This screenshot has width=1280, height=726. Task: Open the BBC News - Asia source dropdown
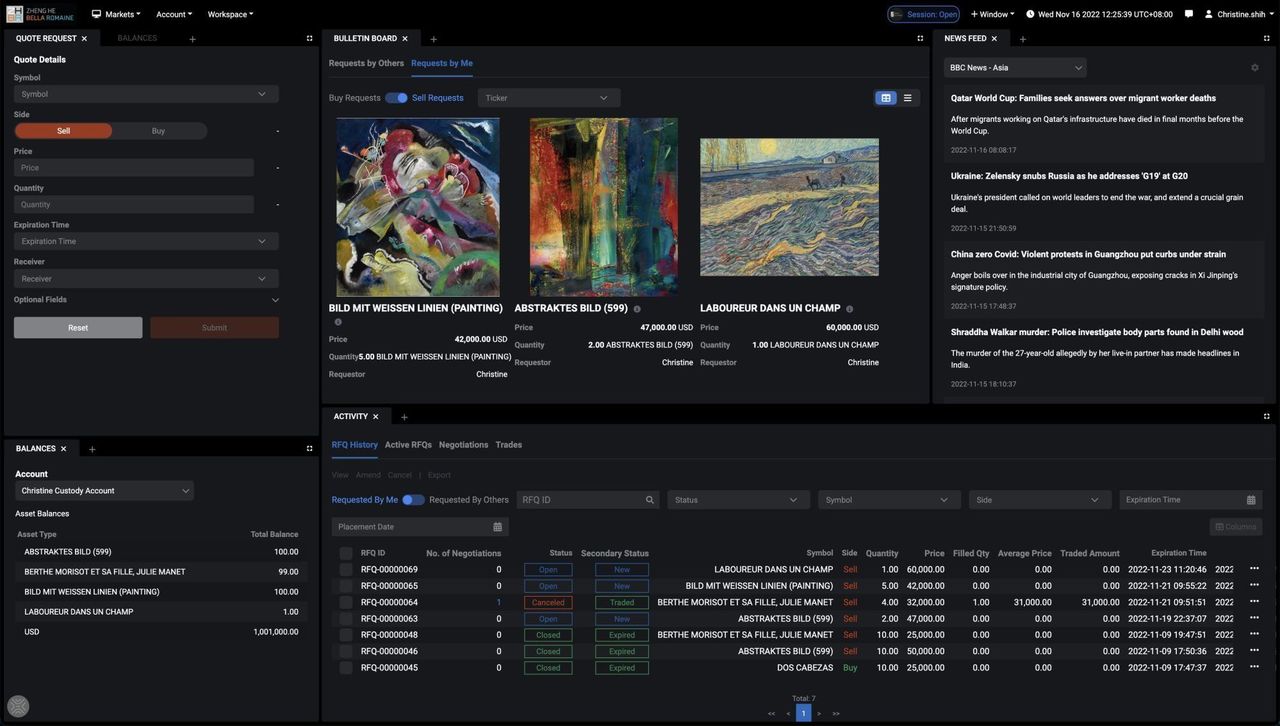1015,68
